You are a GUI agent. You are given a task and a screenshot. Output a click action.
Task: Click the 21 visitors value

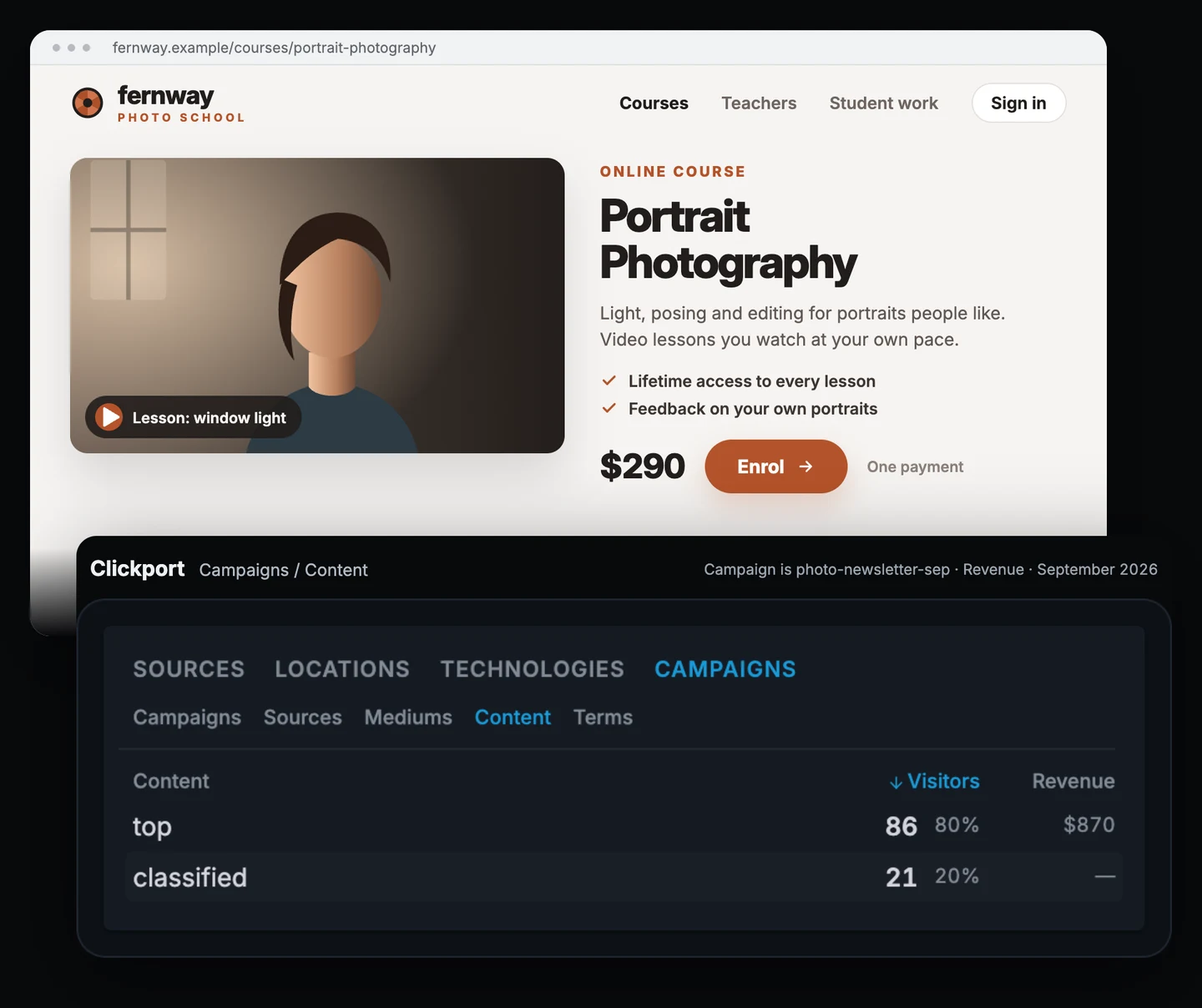pos(901,877)
